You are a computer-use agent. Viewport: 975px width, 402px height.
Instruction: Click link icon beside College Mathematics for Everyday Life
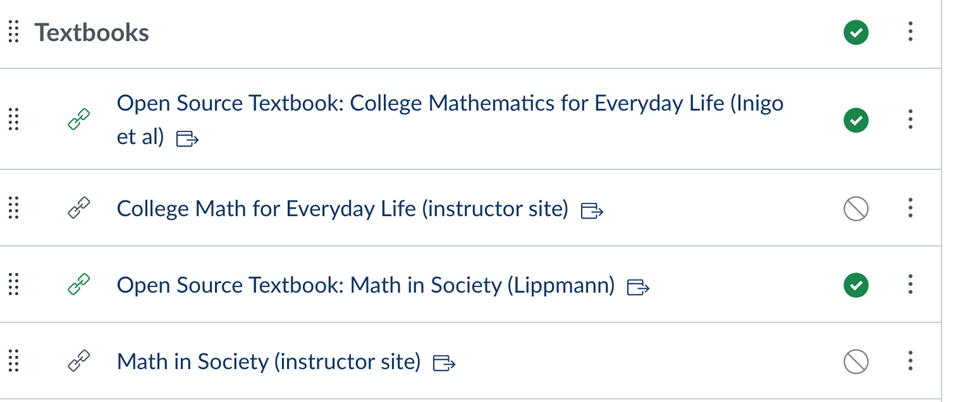(x=79, y=120)
